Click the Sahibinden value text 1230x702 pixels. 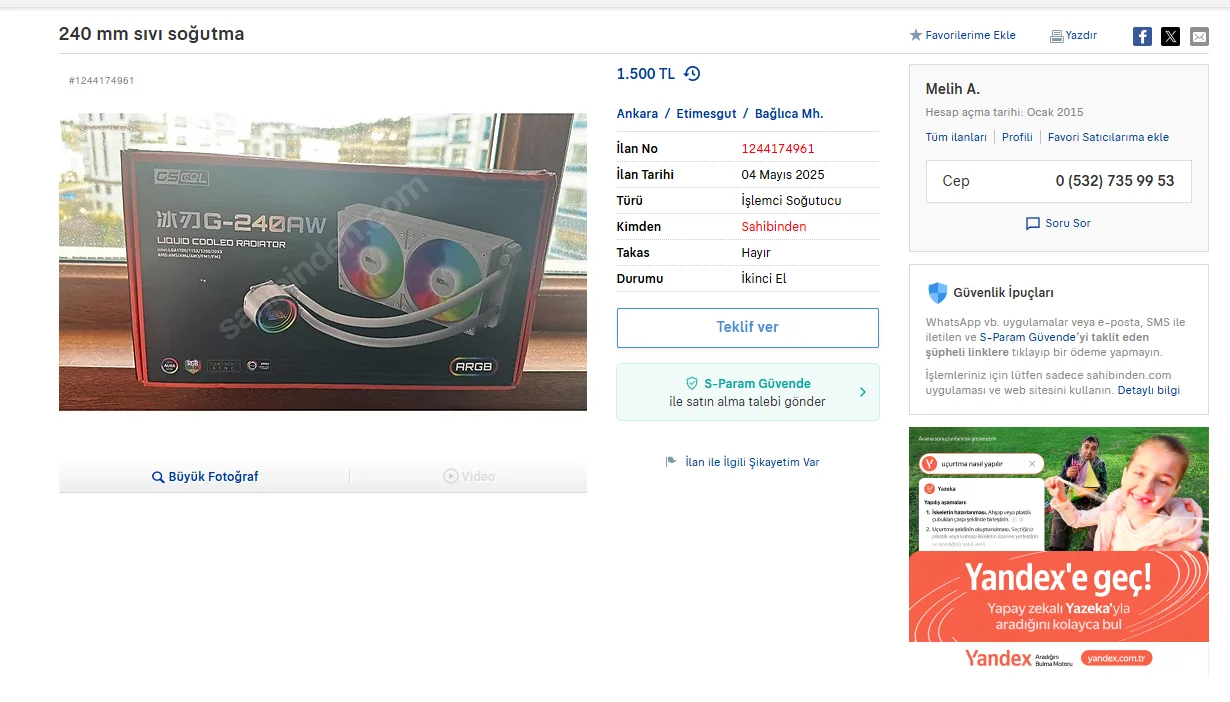pyautogui.click(x=773, y=227)
